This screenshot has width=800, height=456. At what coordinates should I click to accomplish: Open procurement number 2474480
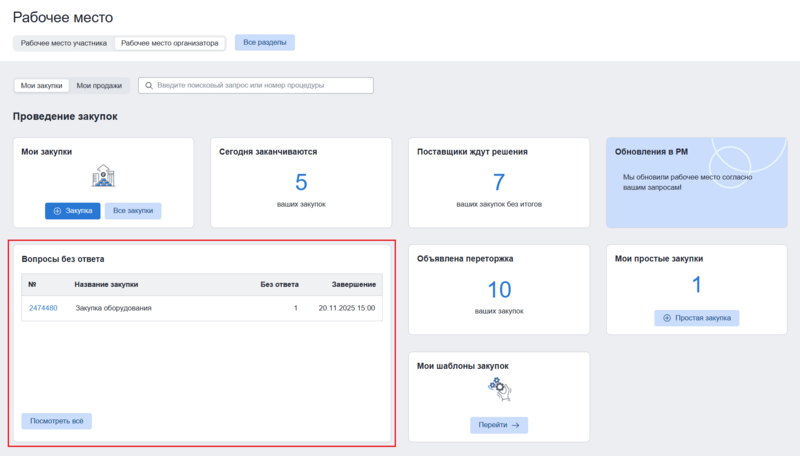(43, 308)
